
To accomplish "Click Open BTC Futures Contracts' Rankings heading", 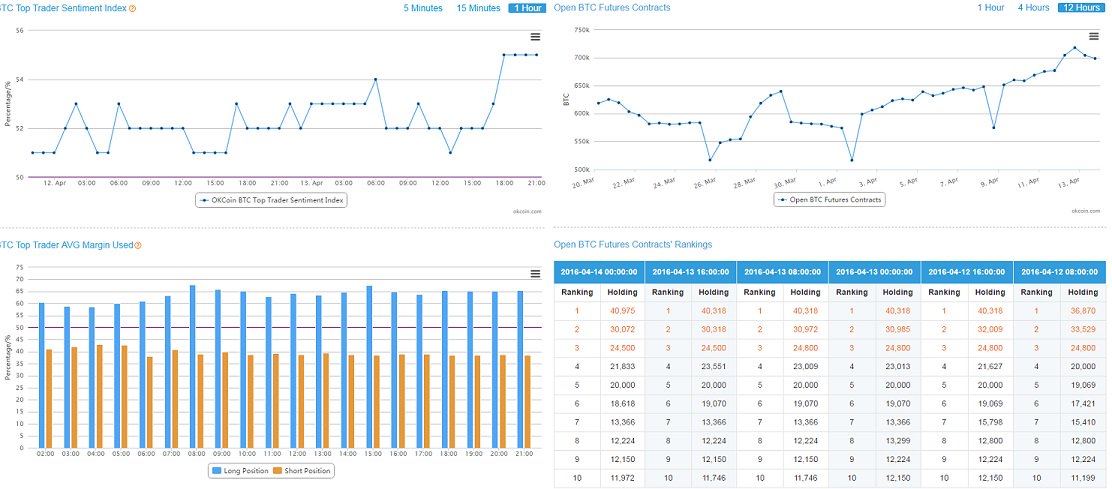I will [633, 244].
